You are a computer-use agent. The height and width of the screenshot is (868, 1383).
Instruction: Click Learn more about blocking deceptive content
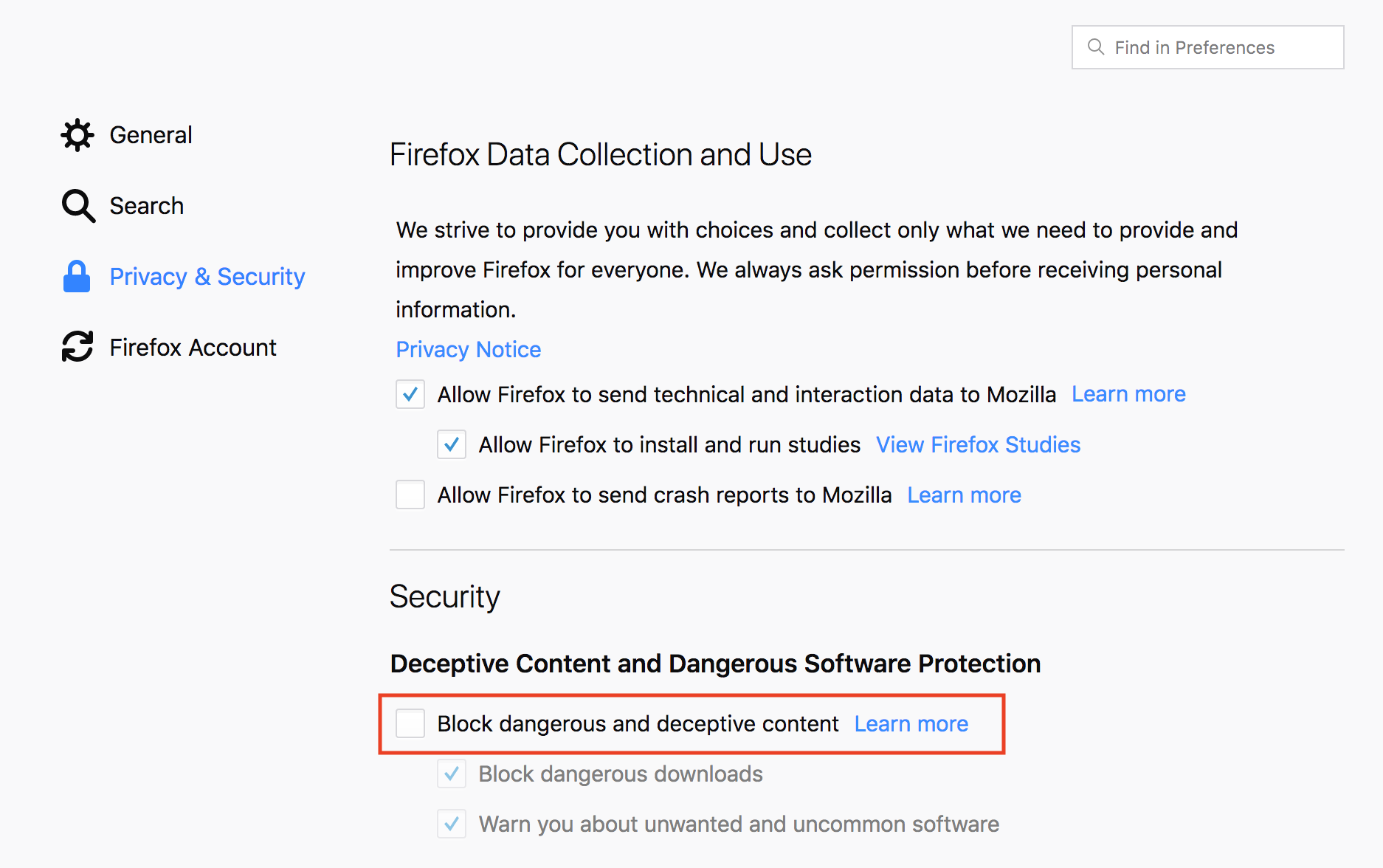[x=911, y=723]
